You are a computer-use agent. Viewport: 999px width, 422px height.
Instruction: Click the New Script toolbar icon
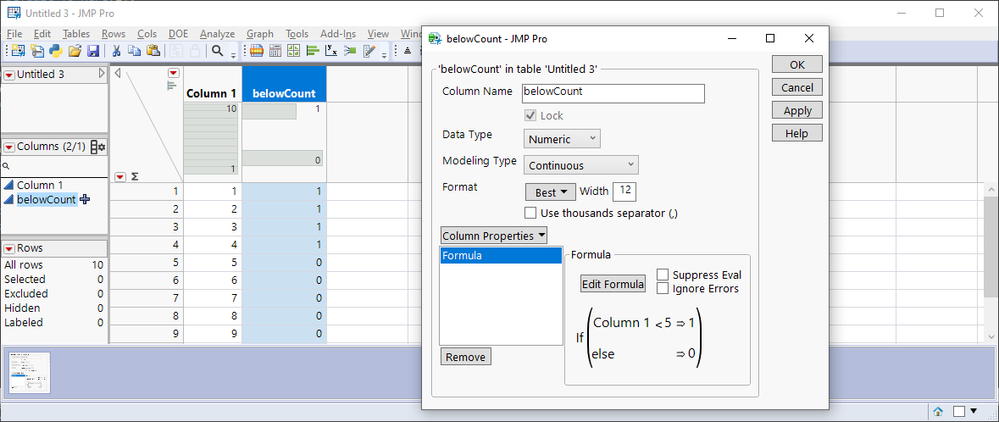click(x=38, y=51)
